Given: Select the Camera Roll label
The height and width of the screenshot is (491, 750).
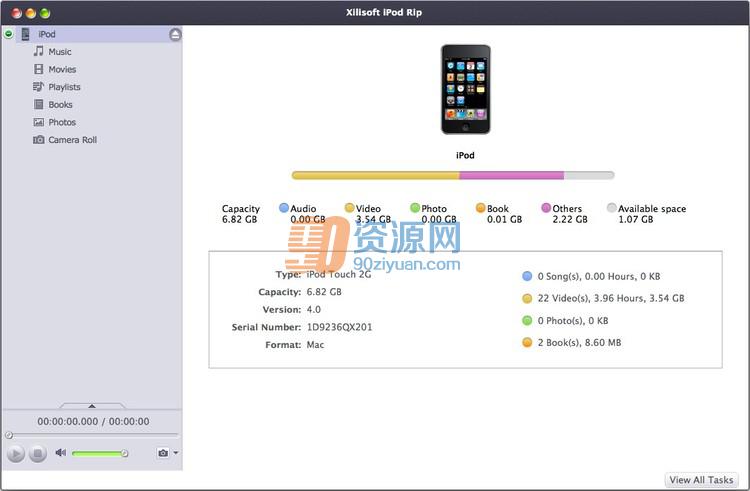Looking at the screenshot, I should tap(73, 140).
